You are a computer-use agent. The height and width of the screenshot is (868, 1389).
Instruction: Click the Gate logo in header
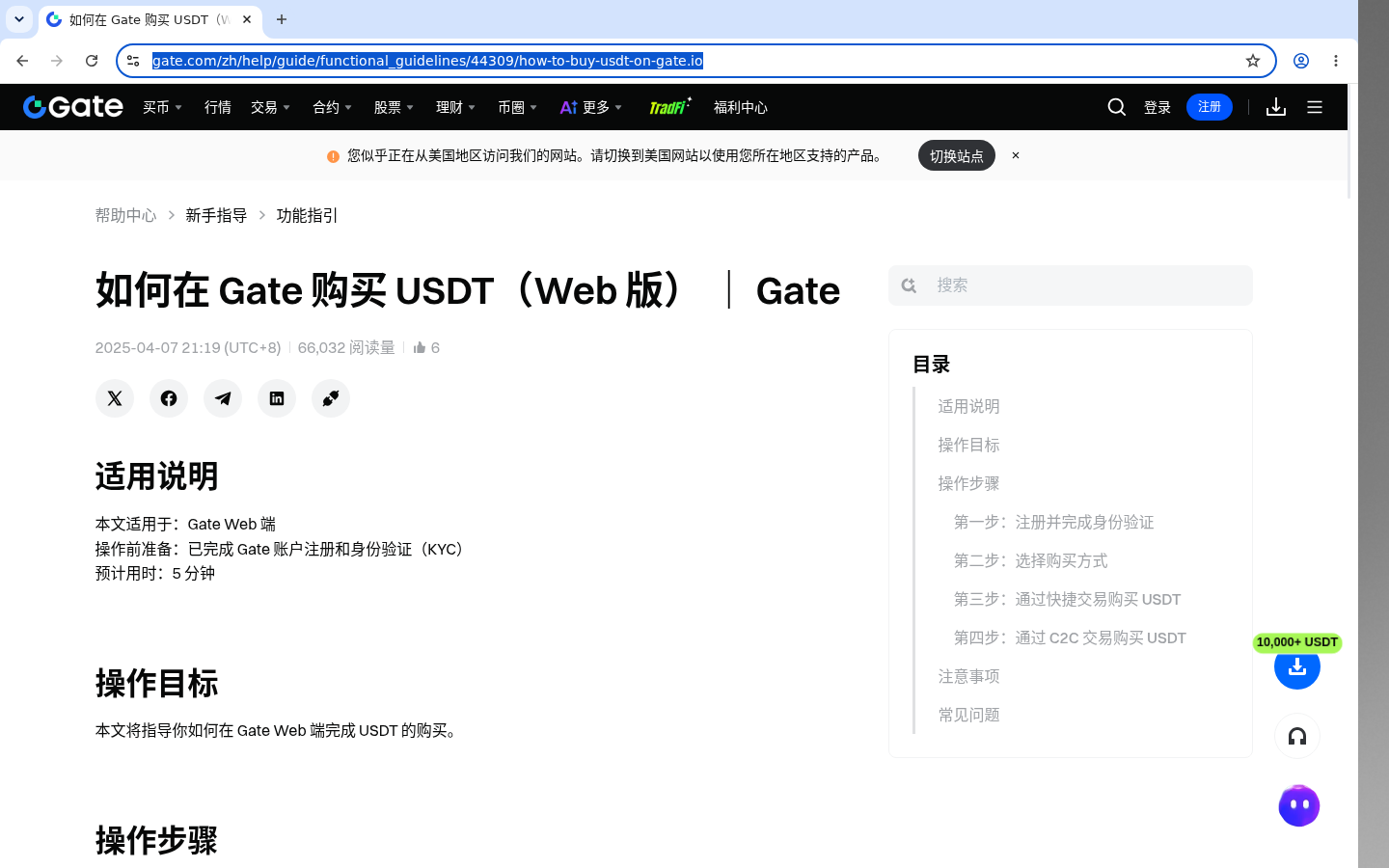click(x=73, y=107)
